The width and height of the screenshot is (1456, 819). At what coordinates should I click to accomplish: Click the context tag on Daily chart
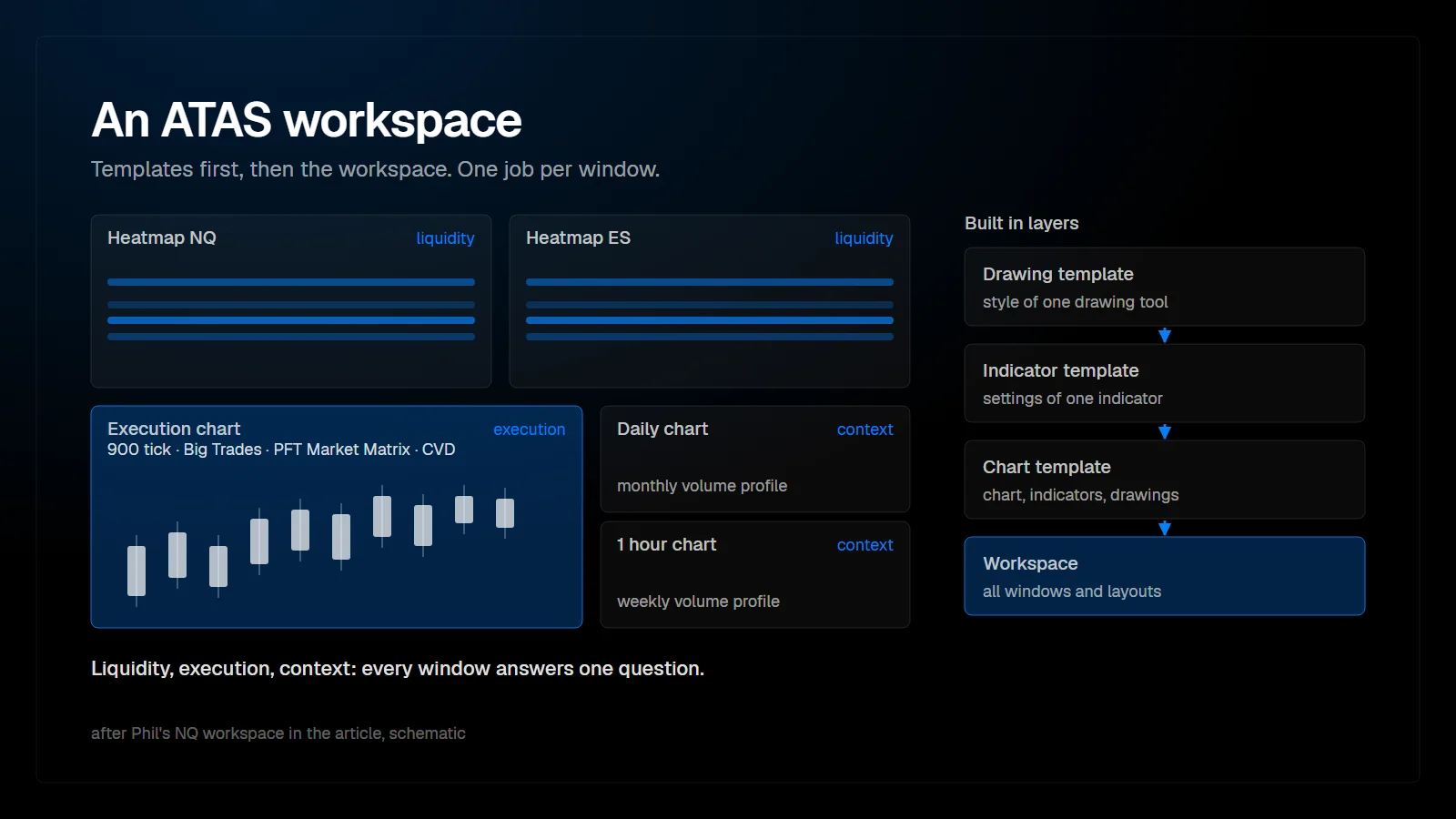click(864, 430)
